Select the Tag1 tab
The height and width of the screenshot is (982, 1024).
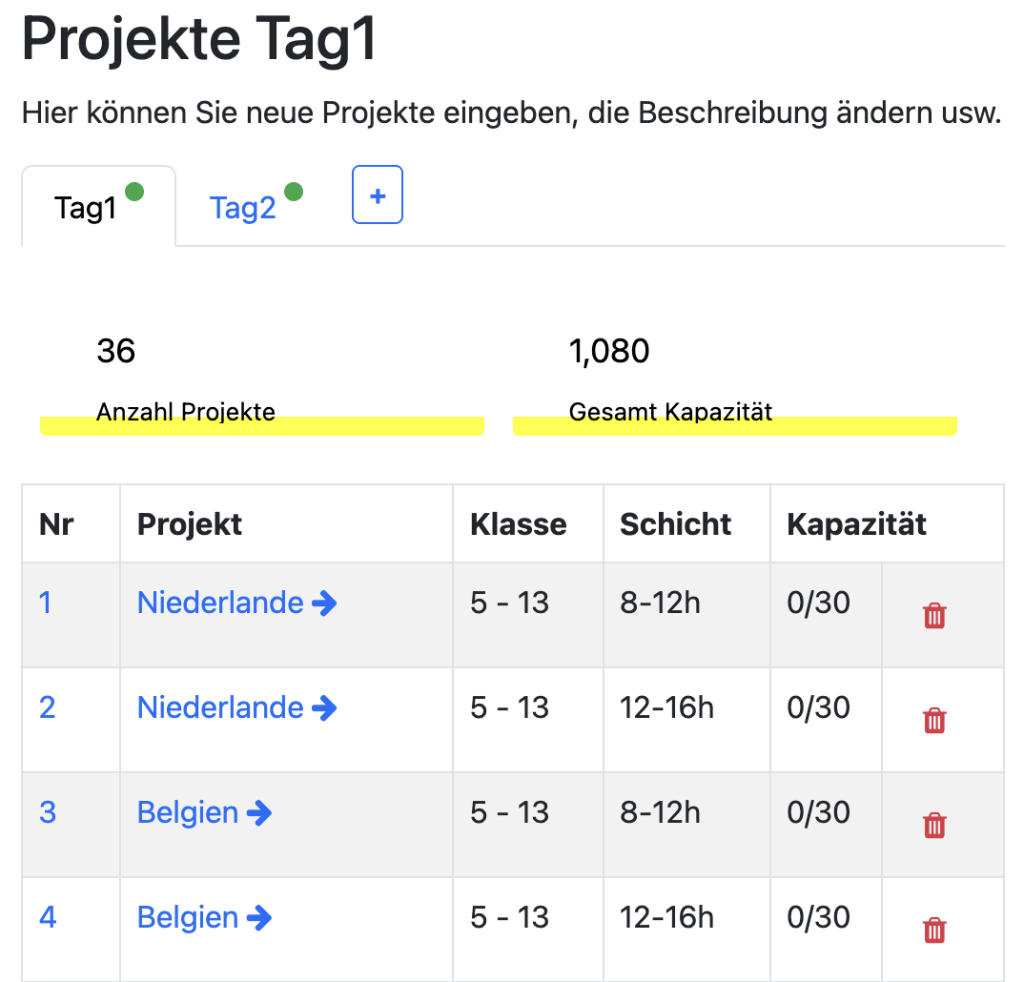(x=86, y=207)
